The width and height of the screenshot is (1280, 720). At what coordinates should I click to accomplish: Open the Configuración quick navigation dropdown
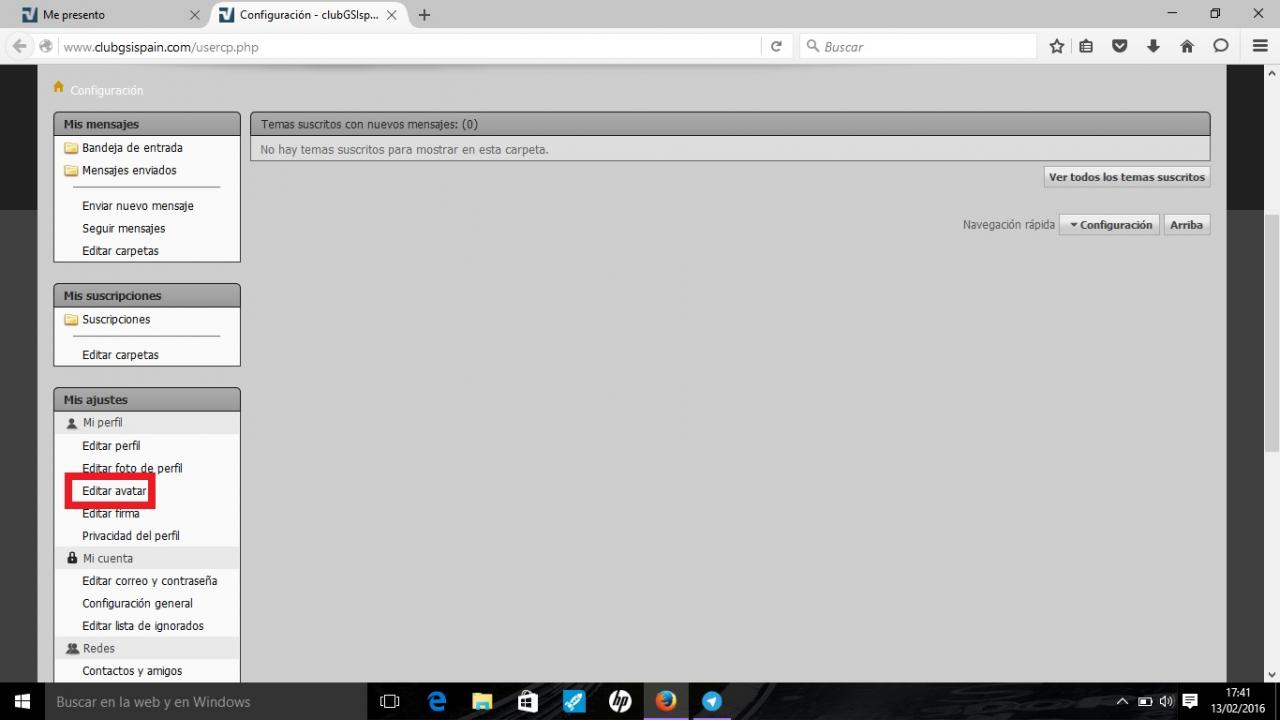1109,225
